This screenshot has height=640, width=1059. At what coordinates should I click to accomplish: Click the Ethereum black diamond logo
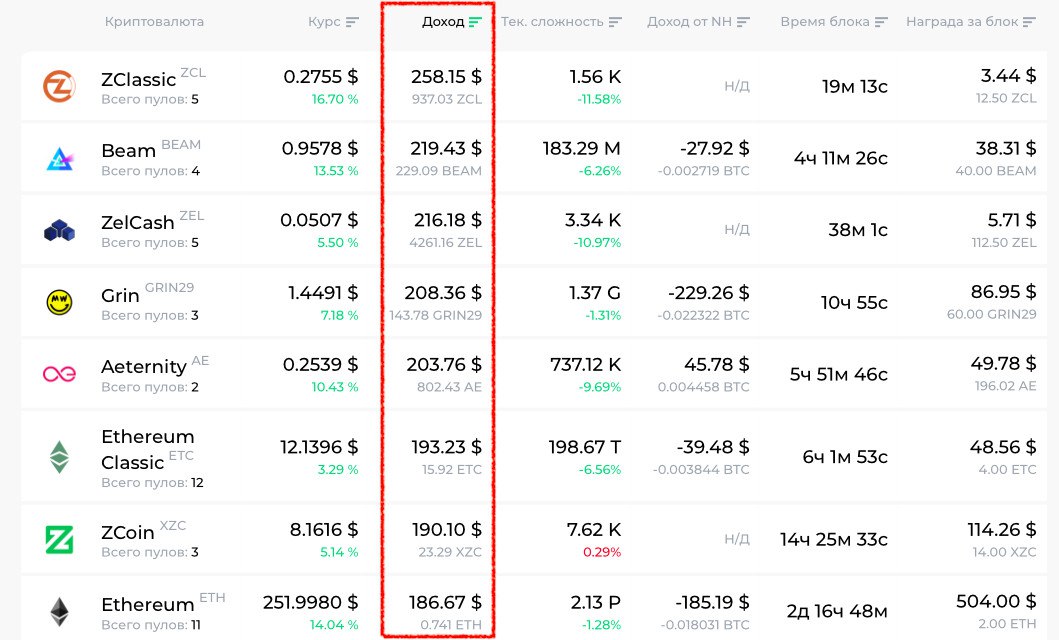point(59,612)
